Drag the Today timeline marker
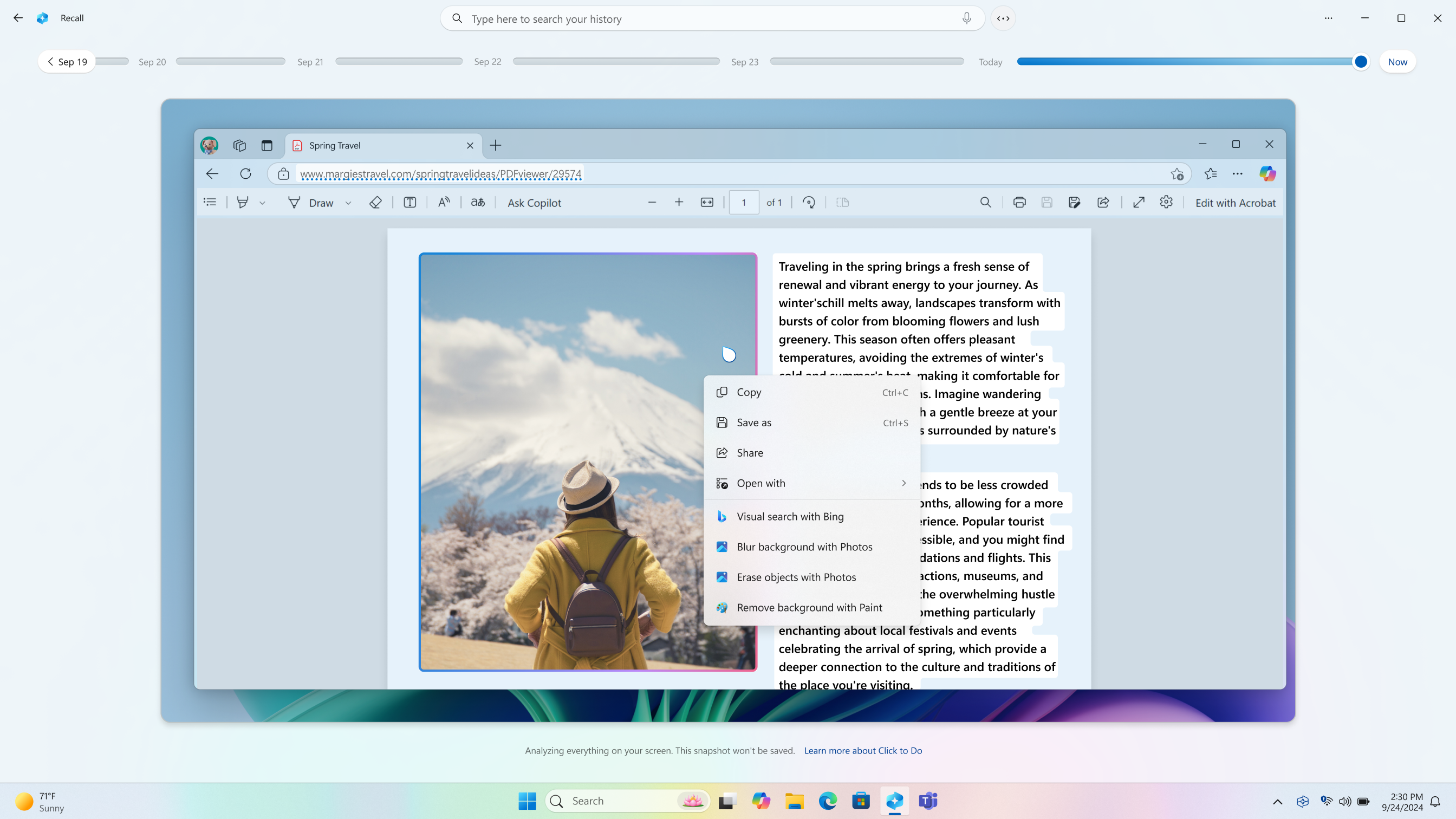This screenshot has width=1456, height=819. click(1361, 62)
